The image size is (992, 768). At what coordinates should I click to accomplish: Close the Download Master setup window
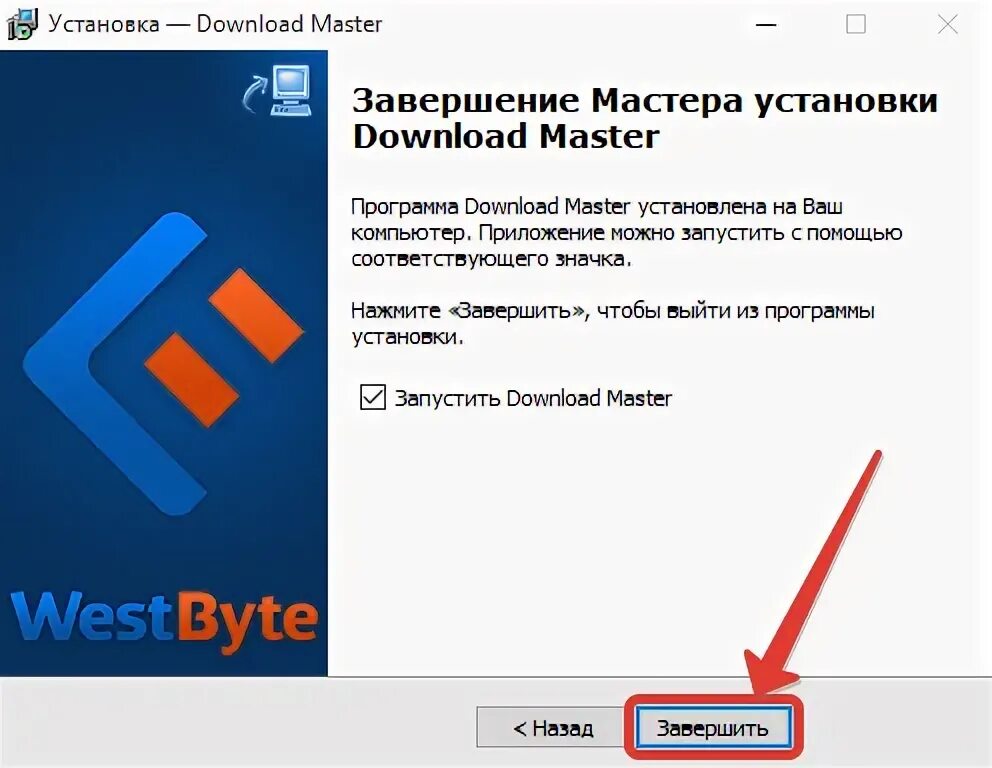click(947, 25)
